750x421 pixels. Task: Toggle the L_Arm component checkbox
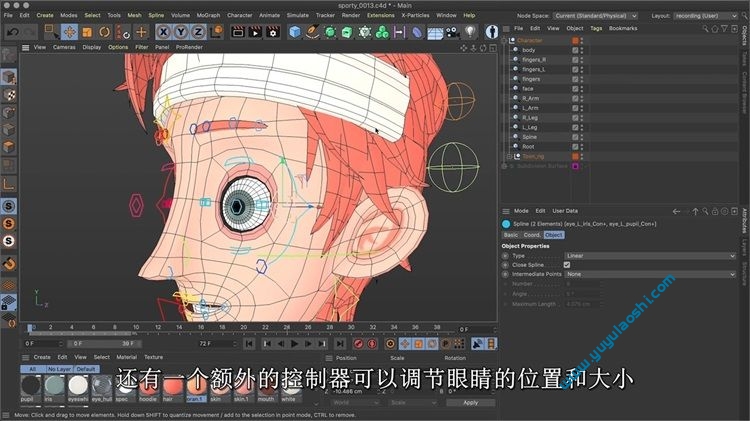click(575, 108)
